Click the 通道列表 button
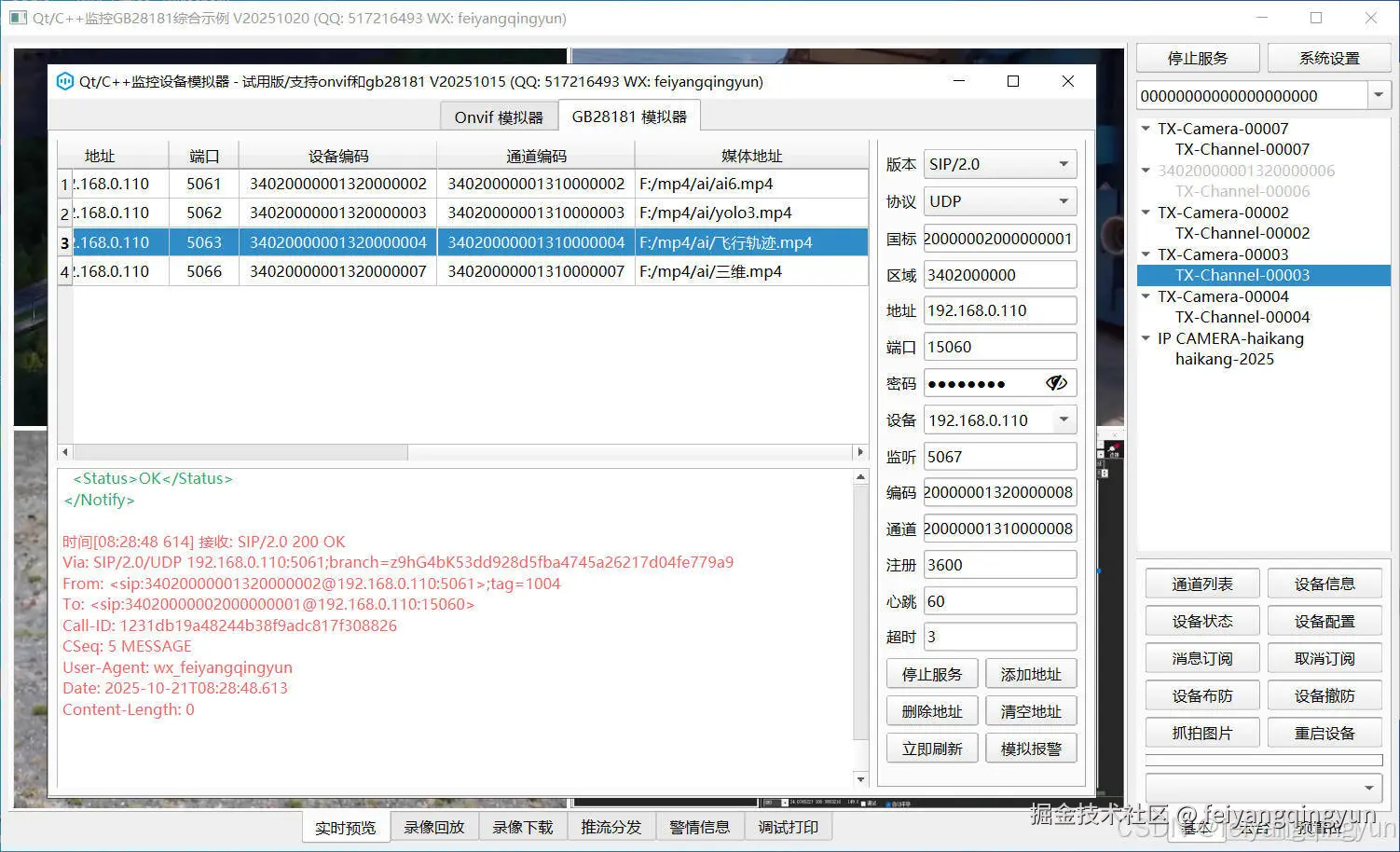 [1202, 584]
